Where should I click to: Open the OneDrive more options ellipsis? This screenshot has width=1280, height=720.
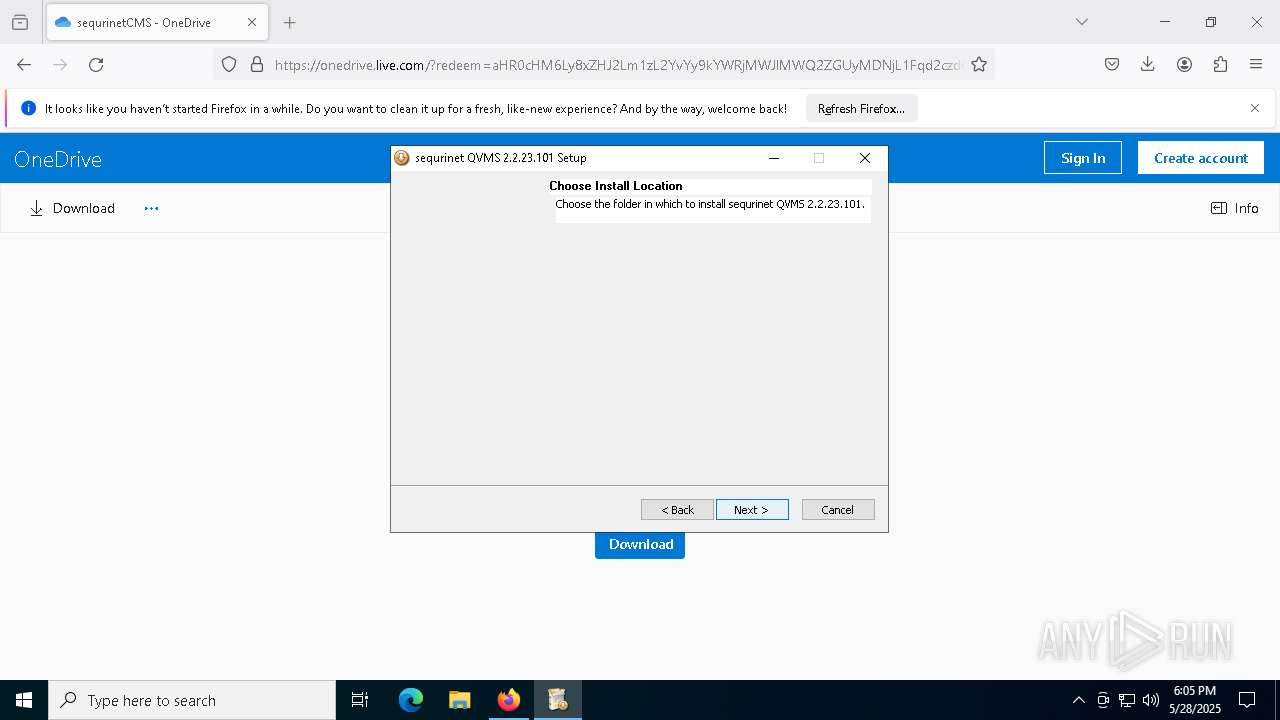(151, 208)
